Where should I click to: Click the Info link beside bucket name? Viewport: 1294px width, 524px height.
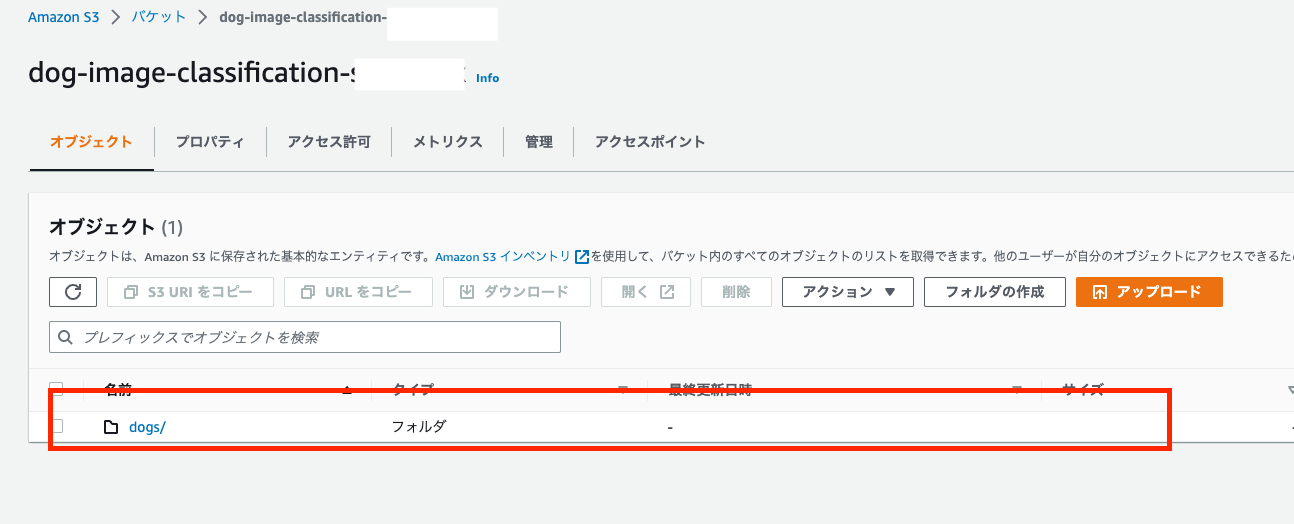(488, 78)
